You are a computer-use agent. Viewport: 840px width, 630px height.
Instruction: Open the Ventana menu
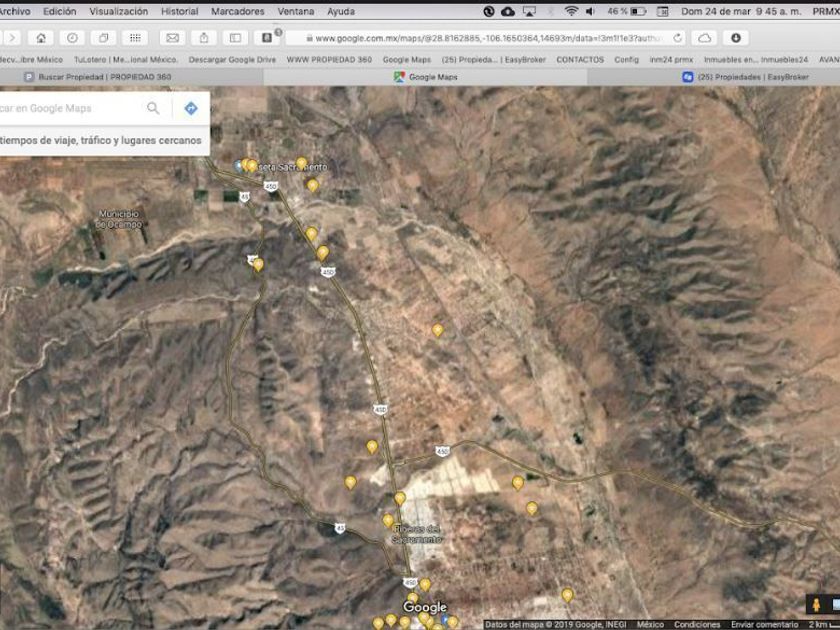pyautogui.click(x=296, y=11)
